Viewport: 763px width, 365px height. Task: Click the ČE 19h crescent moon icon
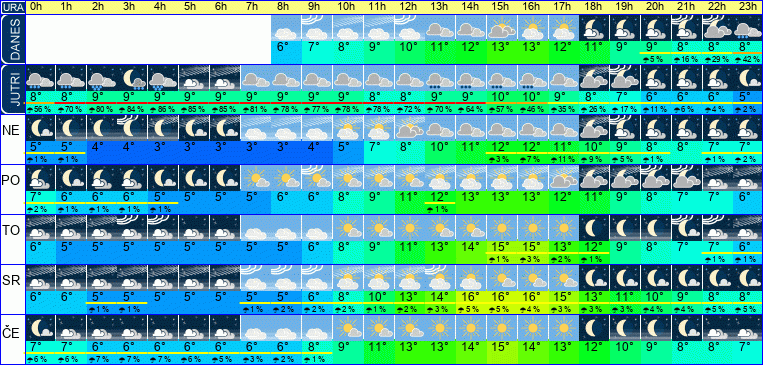click(x=624, y=328)
